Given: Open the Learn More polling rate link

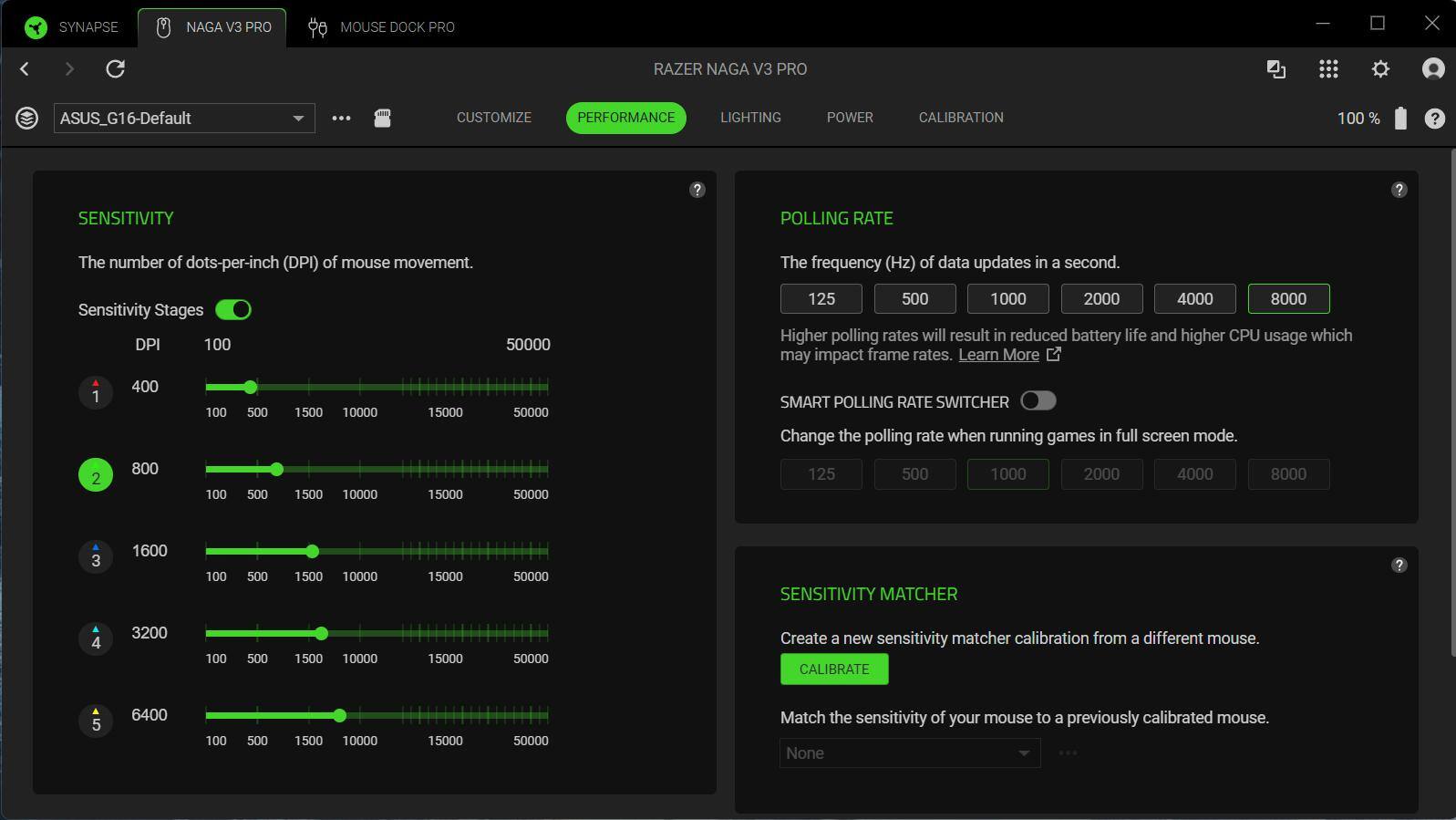Looking at the screenshot, I should (x=1009, y=355).
